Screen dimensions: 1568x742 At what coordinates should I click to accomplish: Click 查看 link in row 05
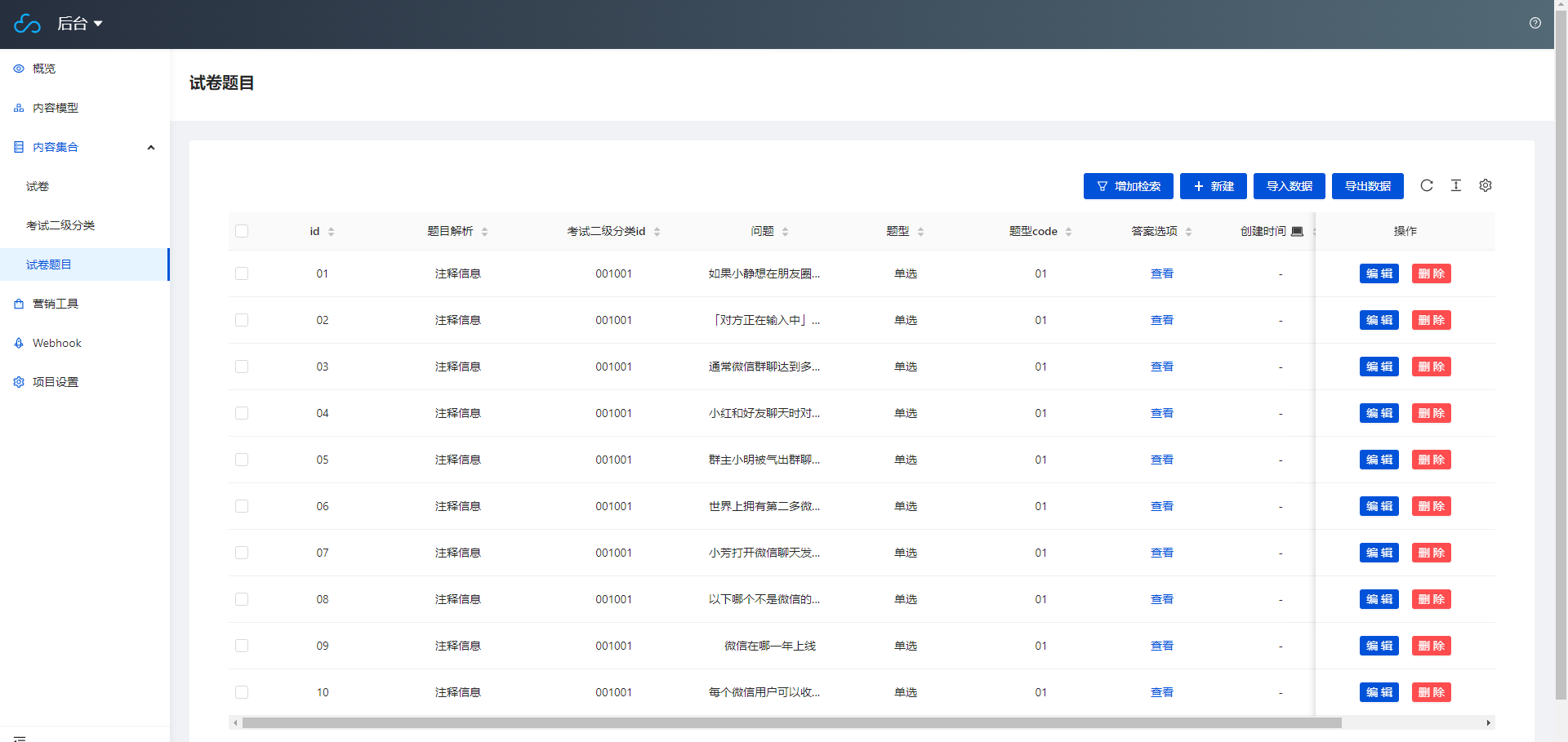pyautogui.click(x=1161, y=460)
